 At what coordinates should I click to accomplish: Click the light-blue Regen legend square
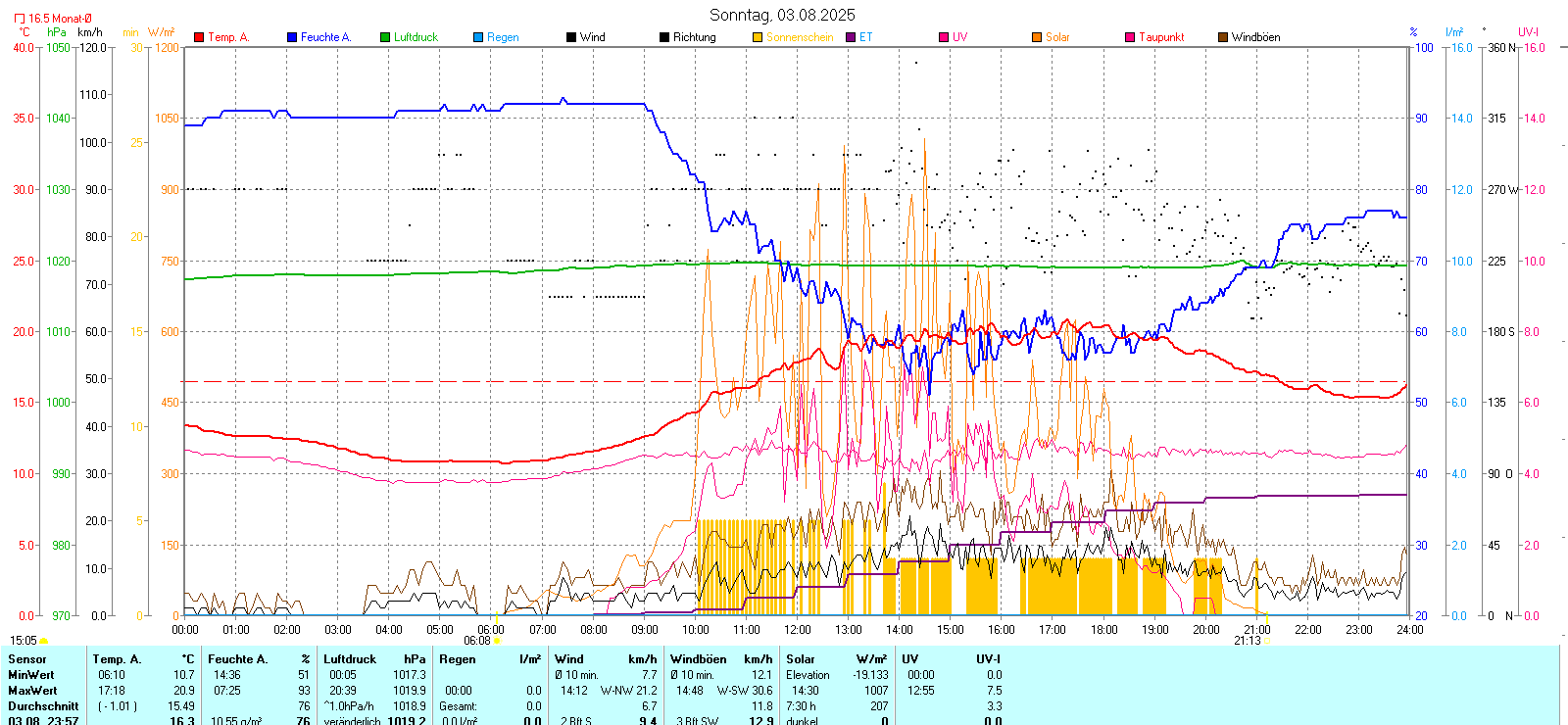coord(478,37)
